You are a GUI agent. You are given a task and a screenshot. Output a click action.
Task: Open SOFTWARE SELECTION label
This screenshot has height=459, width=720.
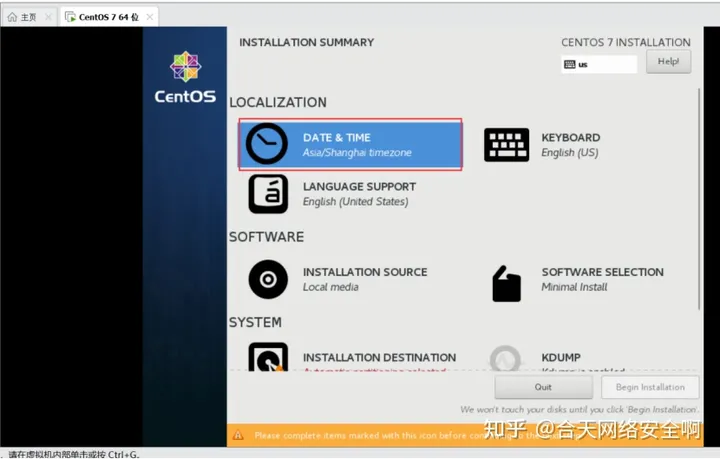click(602, 272)
